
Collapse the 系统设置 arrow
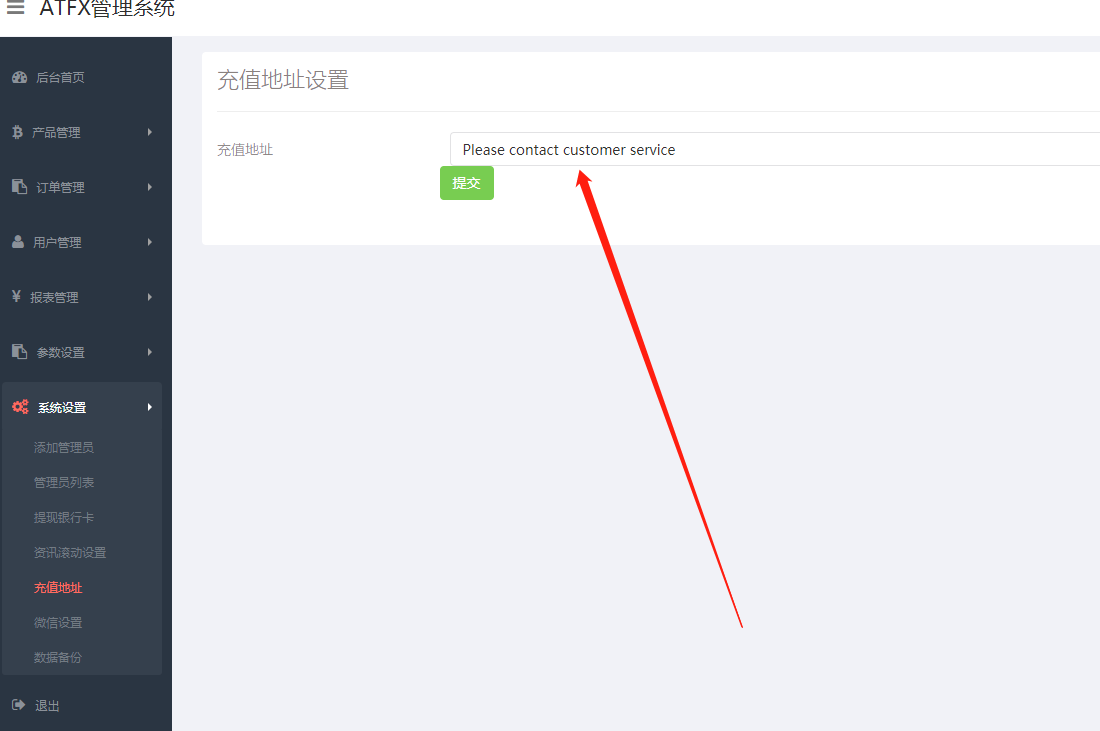click(x=149, y=407)
